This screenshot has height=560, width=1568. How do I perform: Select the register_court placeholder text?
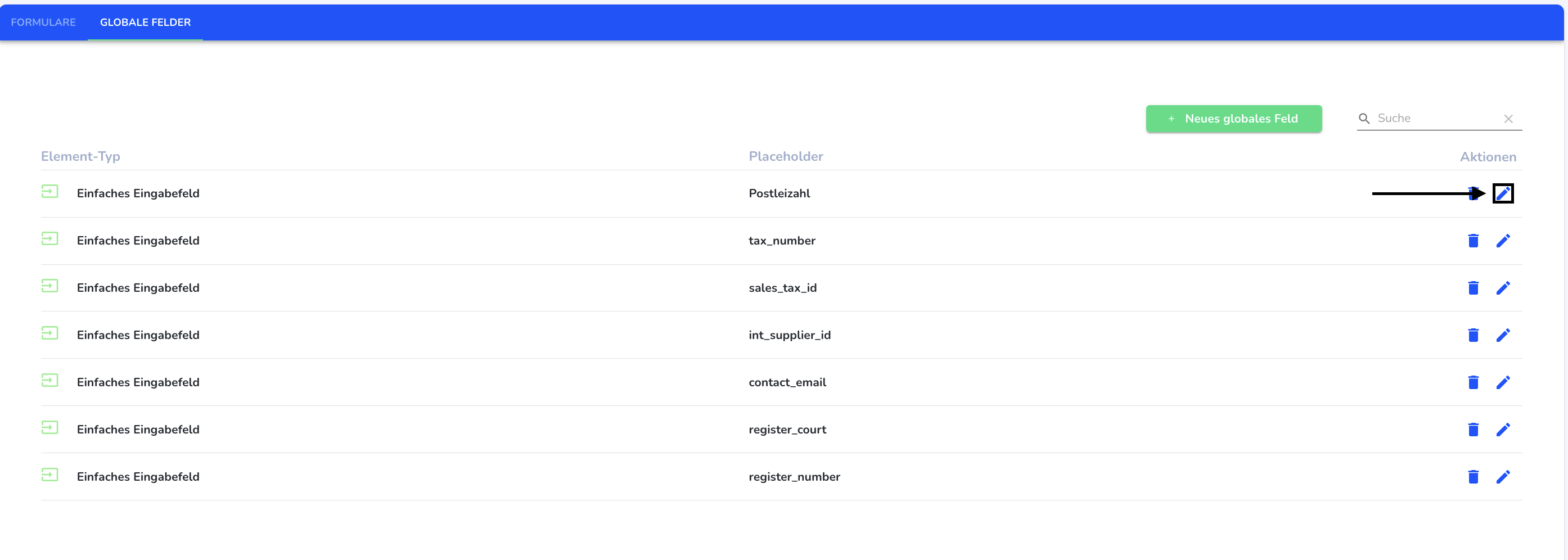click(787, 430)
